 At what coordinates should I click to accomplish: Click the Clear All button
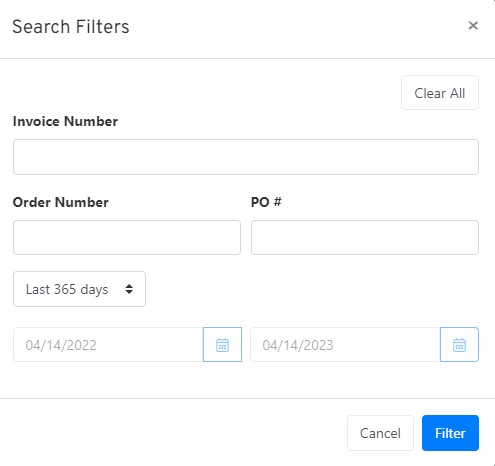point(440,93)
